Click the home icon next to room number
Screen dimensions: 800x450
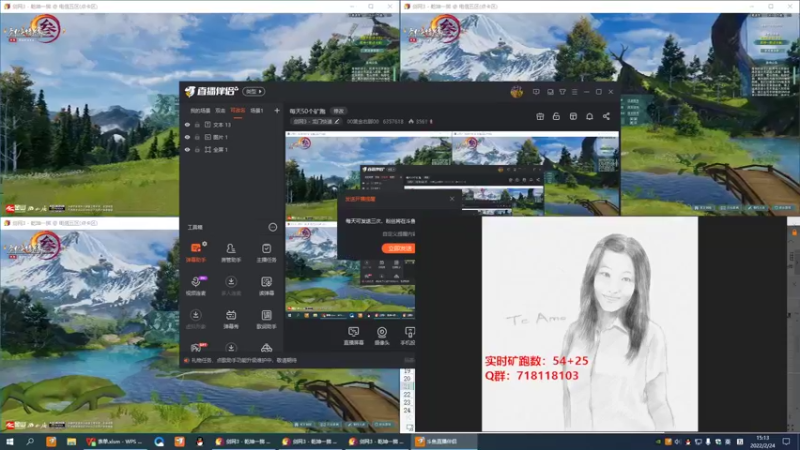tap(411, 121)
